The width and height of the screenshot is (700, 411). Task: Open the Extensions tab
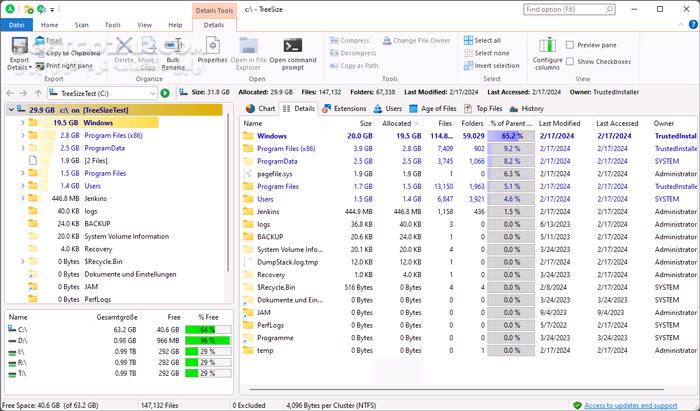[344, 108]
